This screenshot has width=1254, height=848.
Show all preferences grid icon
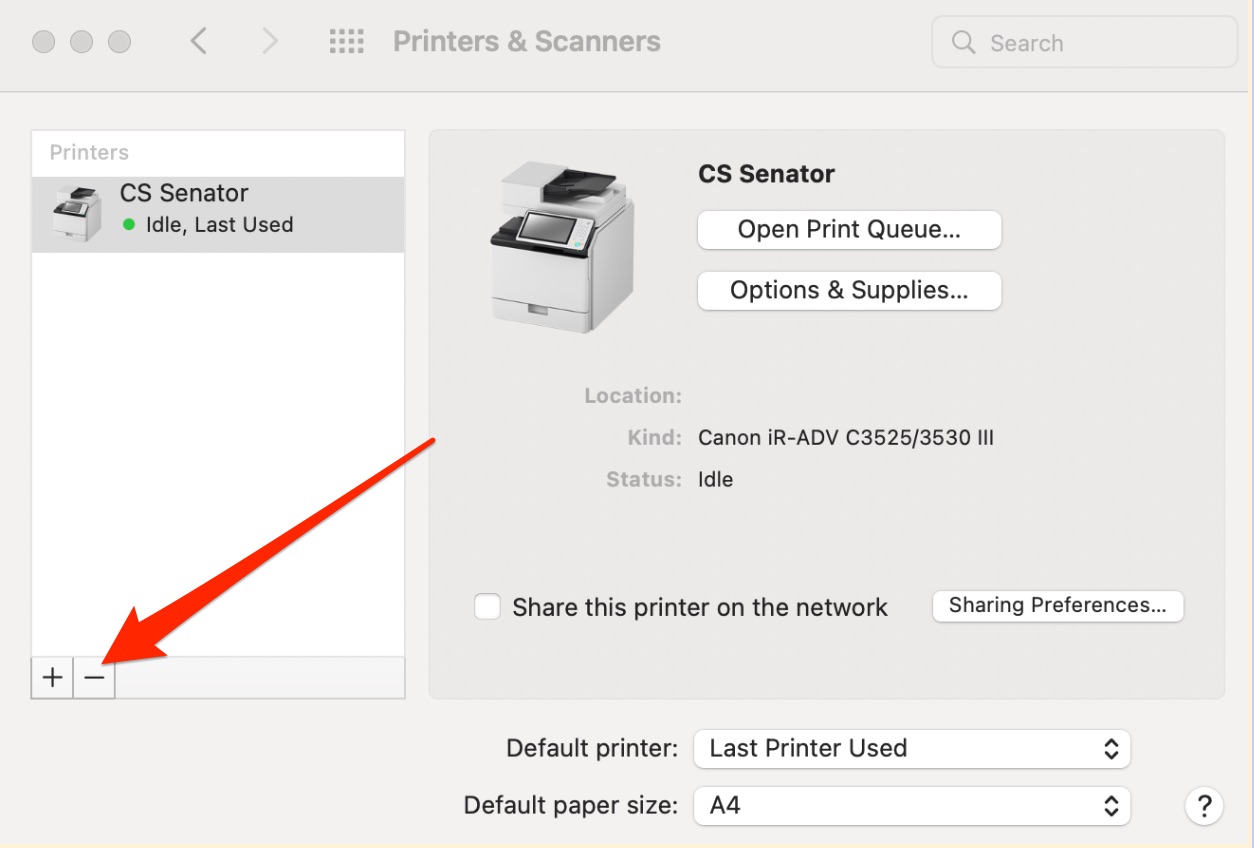point(346,41)
